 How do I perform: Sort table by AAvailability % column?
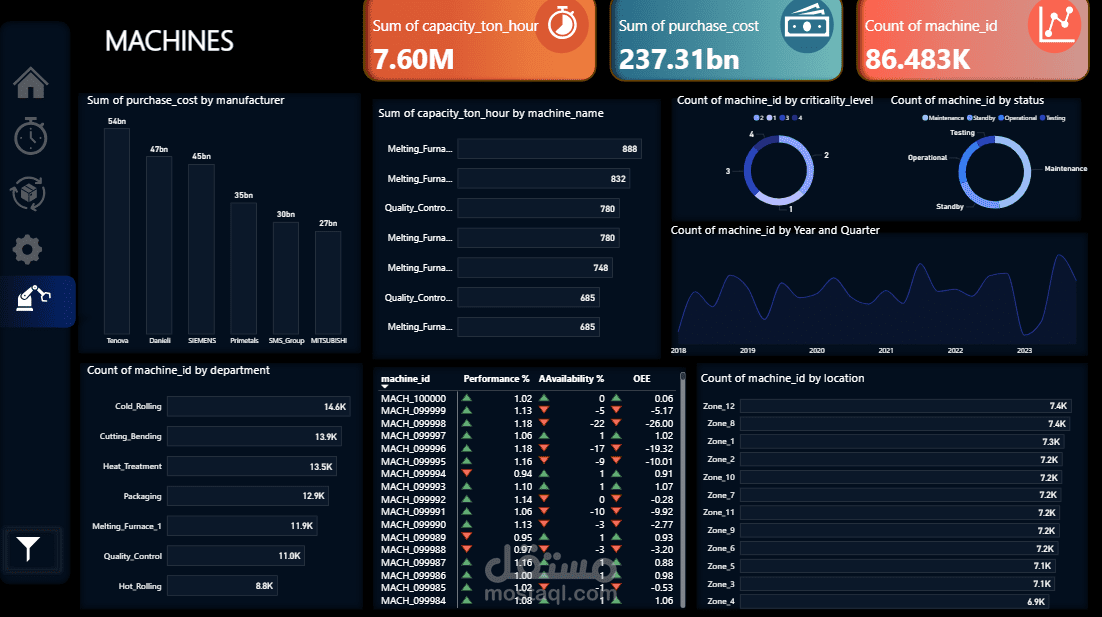pos(571,379)
